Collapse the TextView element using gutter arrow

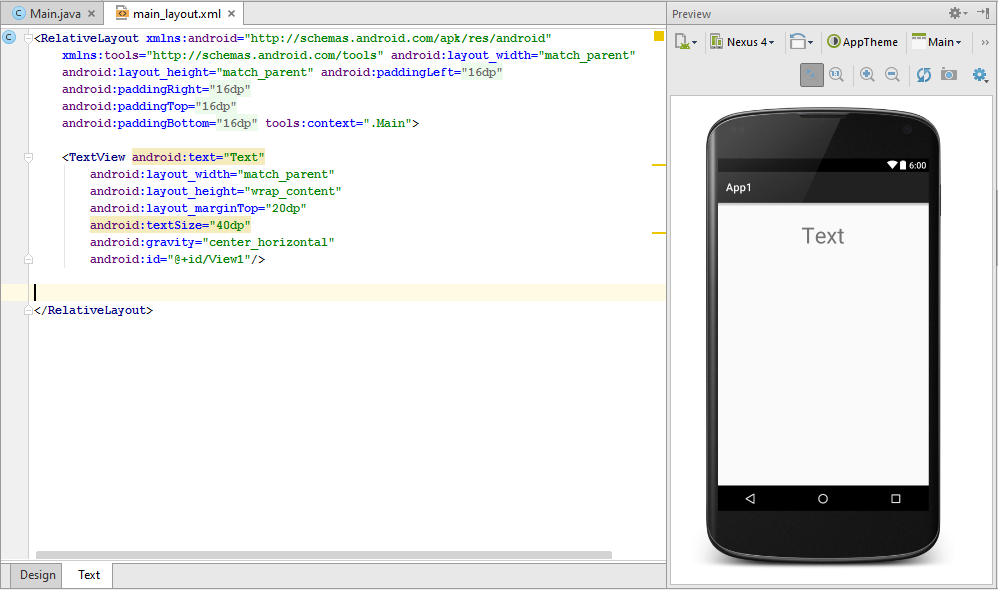(x=28, y=157)
